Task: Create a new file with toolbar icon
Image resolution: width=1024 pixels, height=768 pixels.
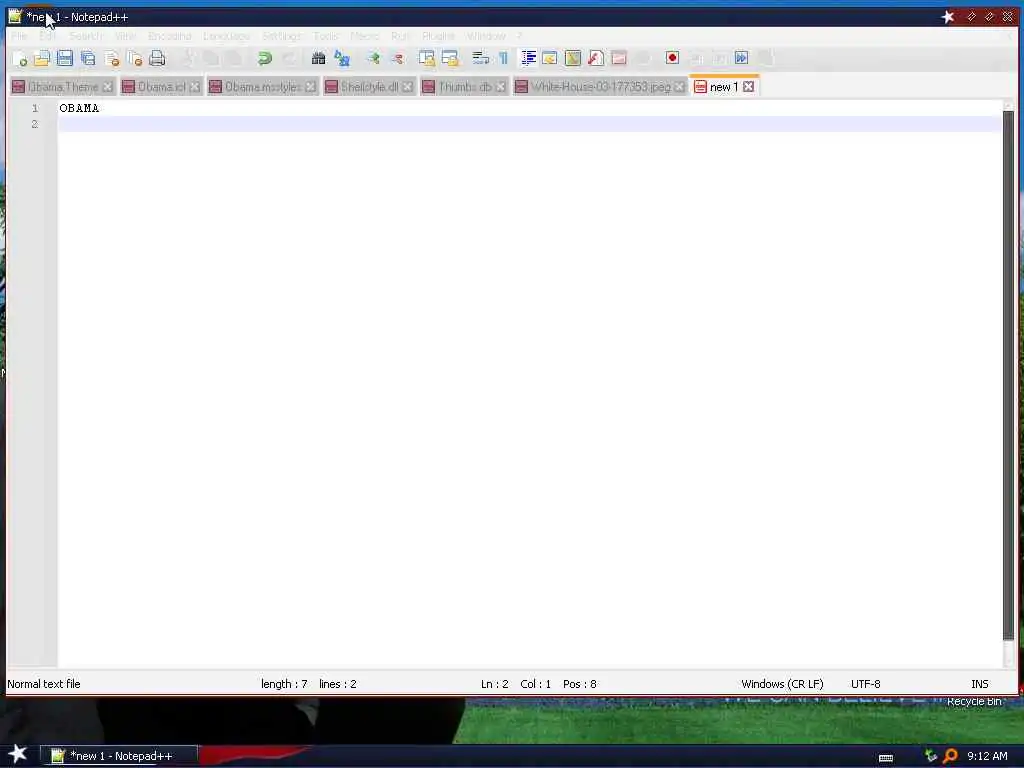Action: click(x=20, y=59)
